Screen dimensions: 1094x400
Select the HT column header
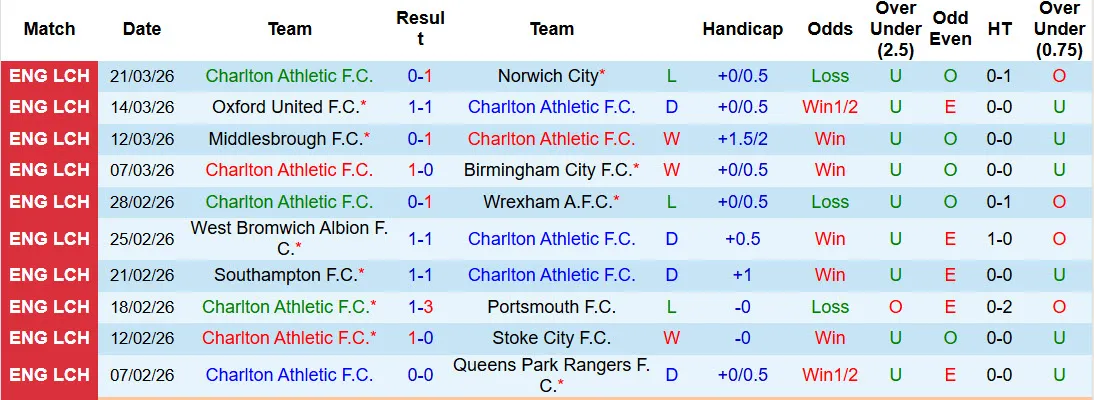pos(999,29)
